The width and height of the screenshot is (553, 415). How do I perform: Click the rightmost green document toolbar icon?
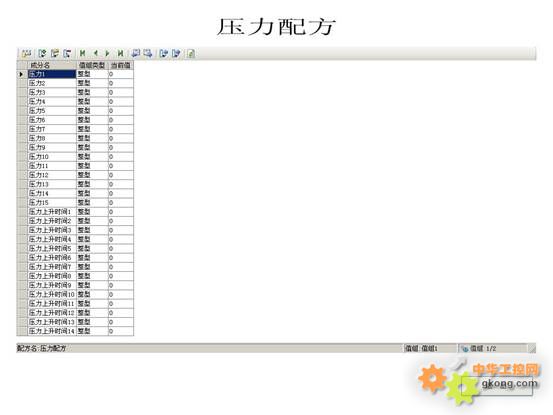pyautogui.click(x=191, y=53)
